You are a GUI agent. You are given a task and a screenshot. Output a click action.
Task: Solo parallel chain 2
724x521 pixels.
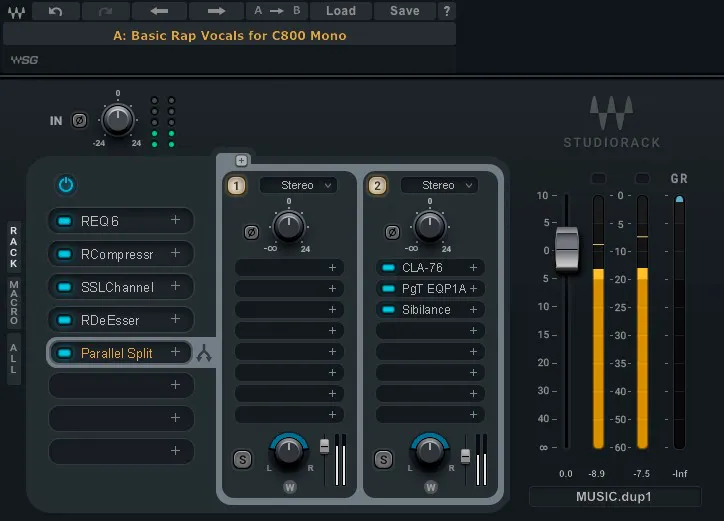(383, 460)
